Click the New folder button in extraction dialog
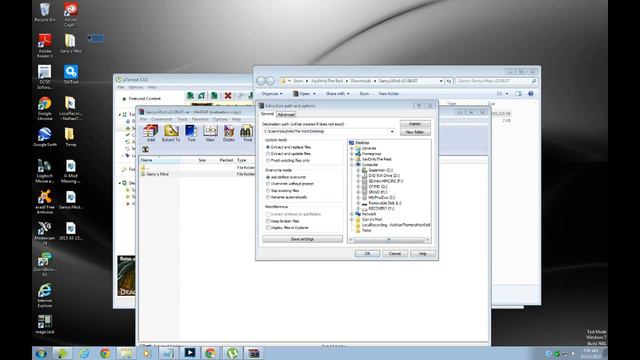The image size is (640, 360). (415, 132)
